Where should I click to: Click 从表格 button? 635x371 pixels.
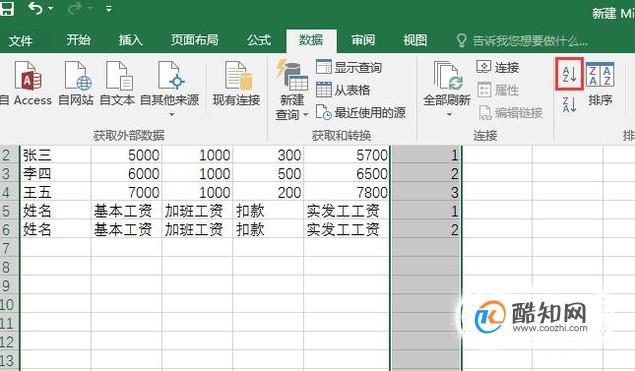(343, 90)
